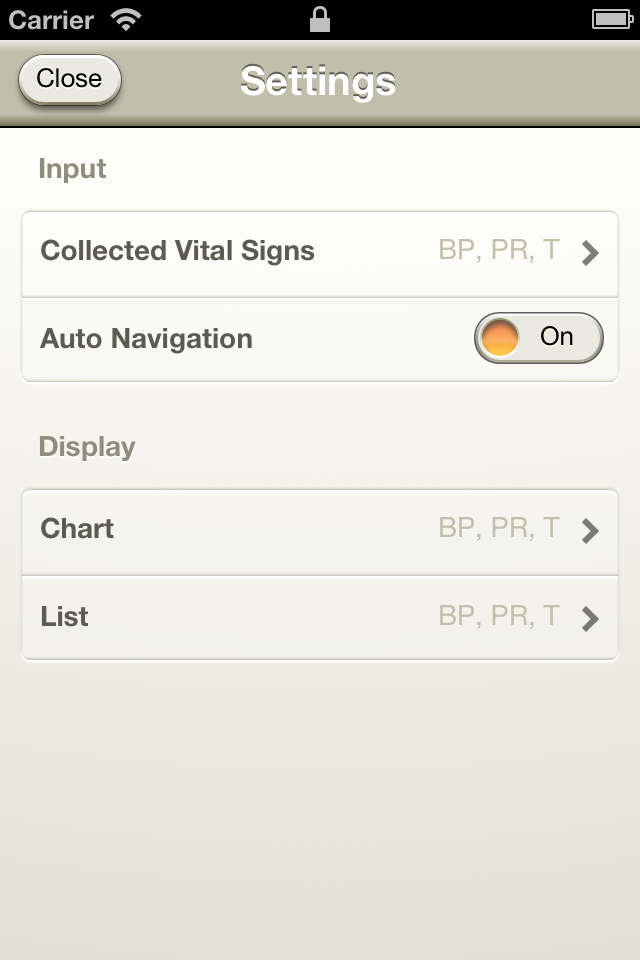Click the battery icon in the status bar

pyautogui.click(x=612, y=20)
